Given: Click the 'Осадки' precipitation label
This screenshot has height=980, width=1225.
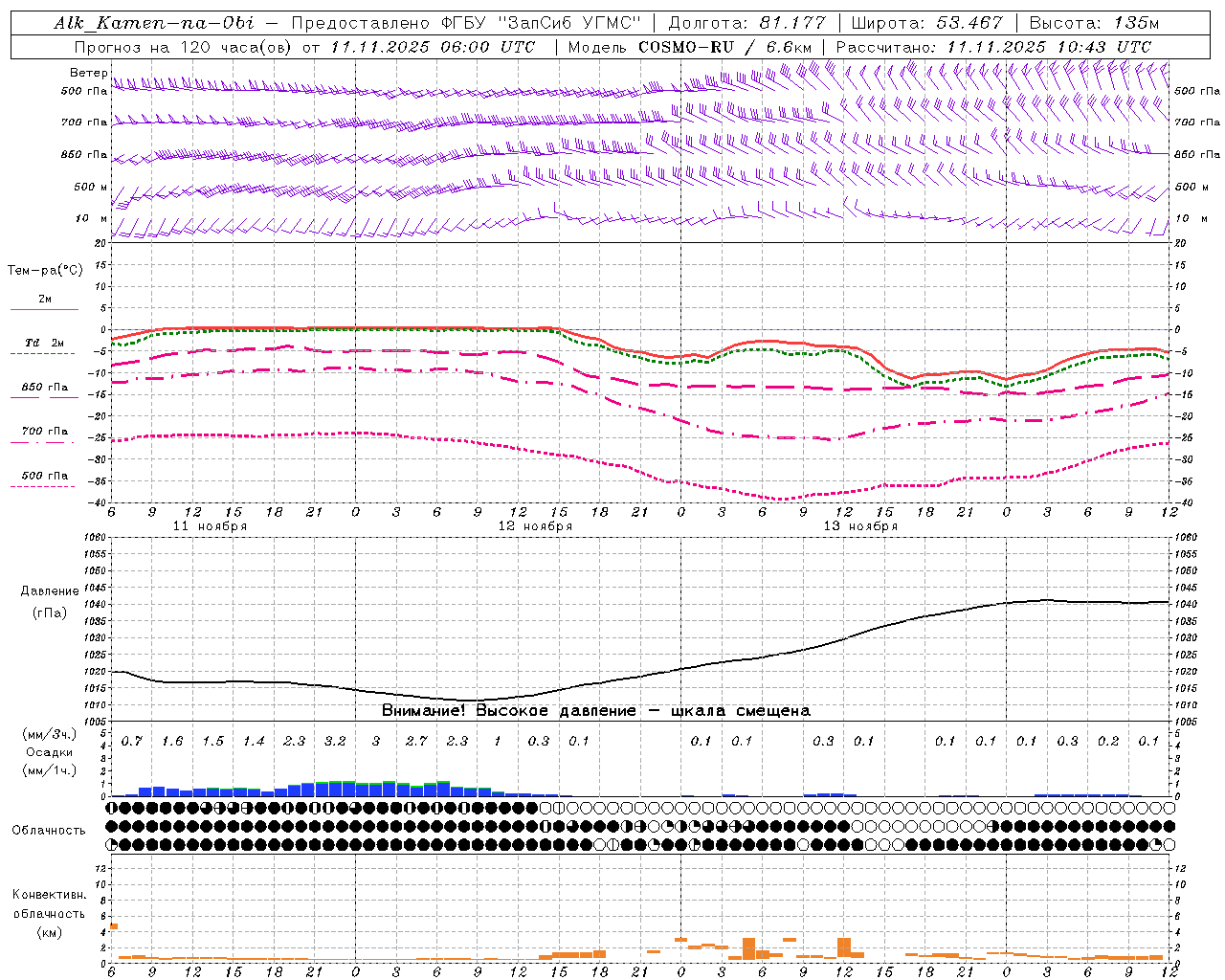Looking at the screenshot, I should coord(50,753).
